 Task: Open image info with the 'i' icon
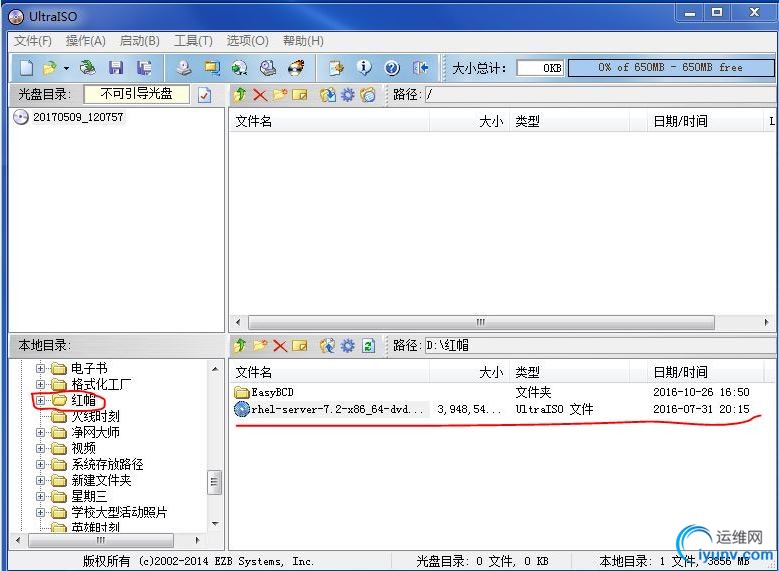364,68
